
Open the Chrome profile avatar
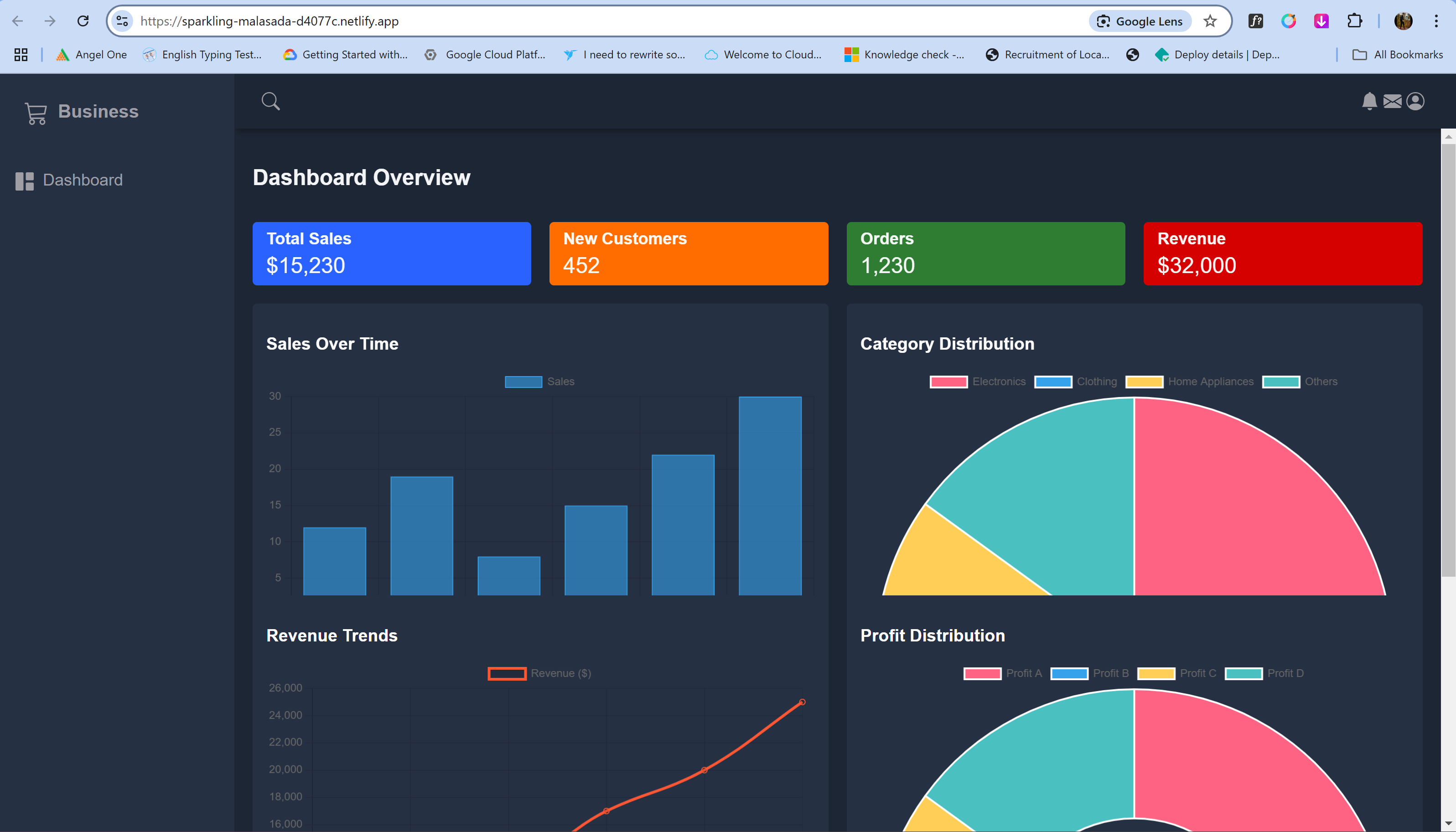click(1404, 21)
